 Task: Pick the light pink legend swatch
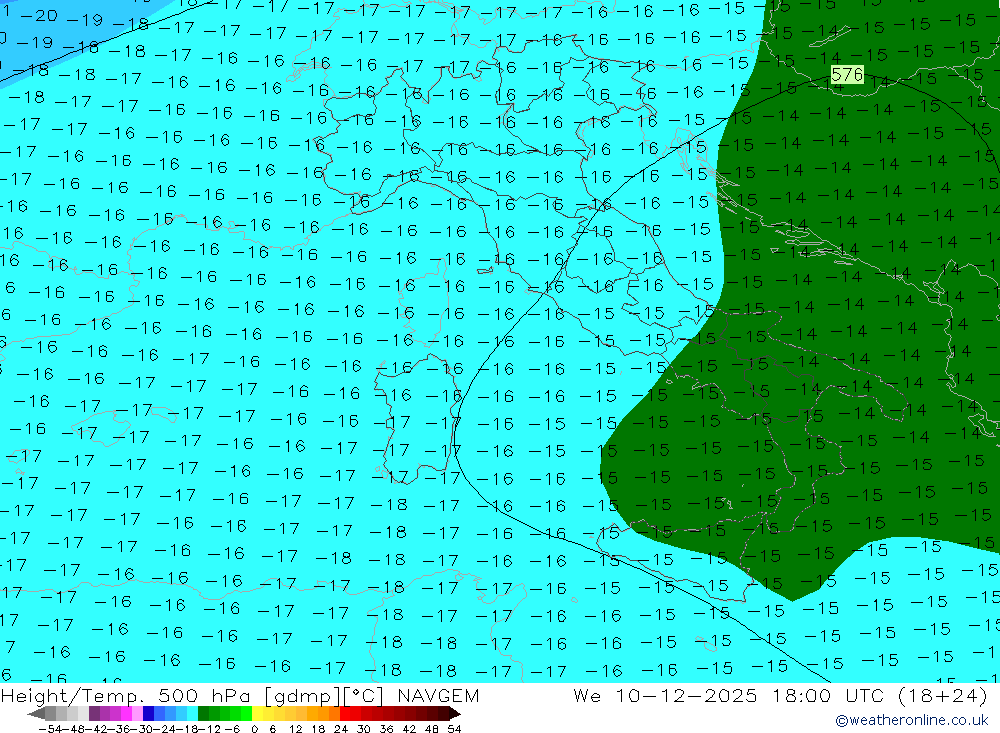point(137,713)
